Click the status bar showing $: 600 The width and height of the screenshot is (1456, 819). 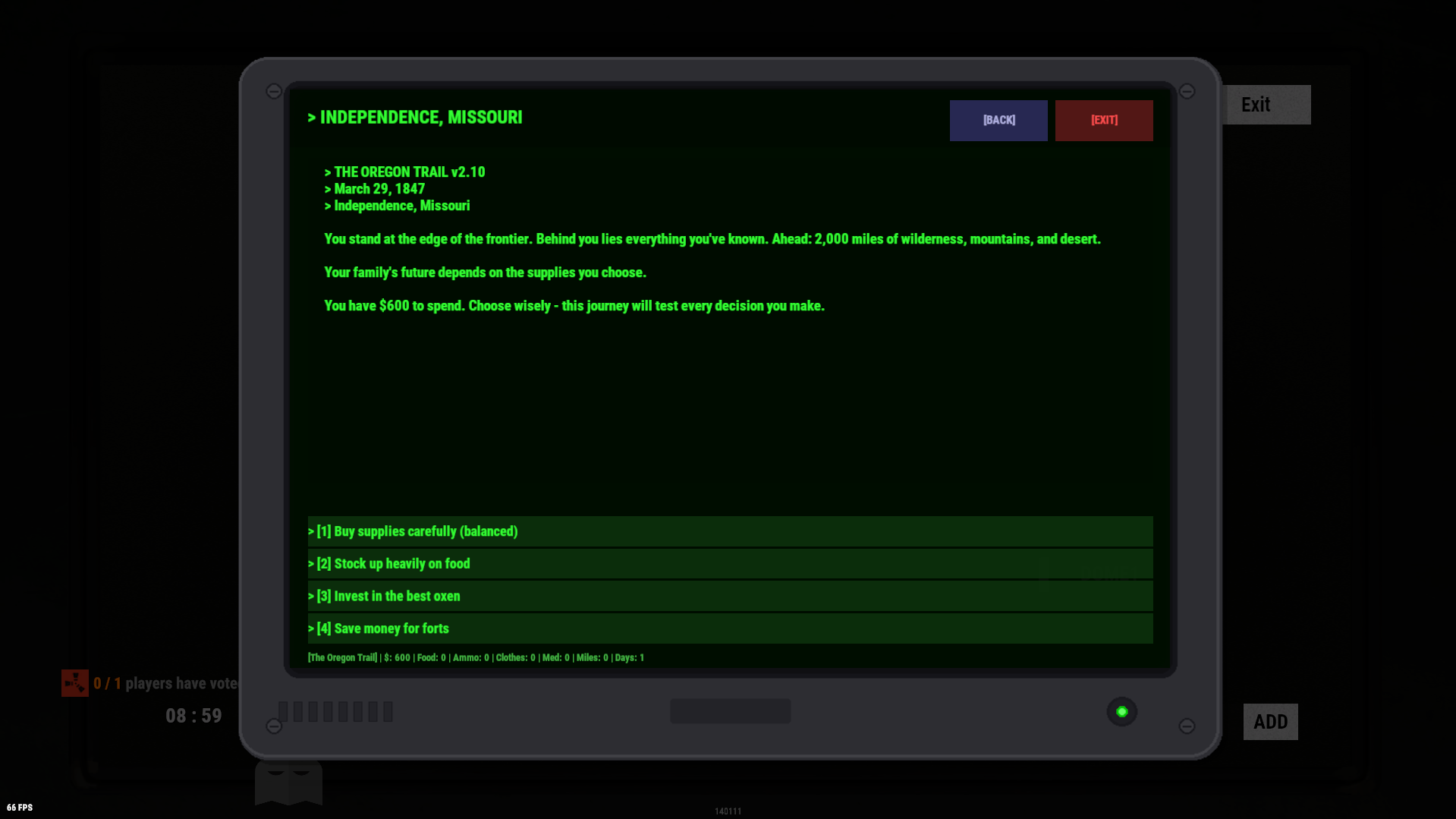point(476,657)
